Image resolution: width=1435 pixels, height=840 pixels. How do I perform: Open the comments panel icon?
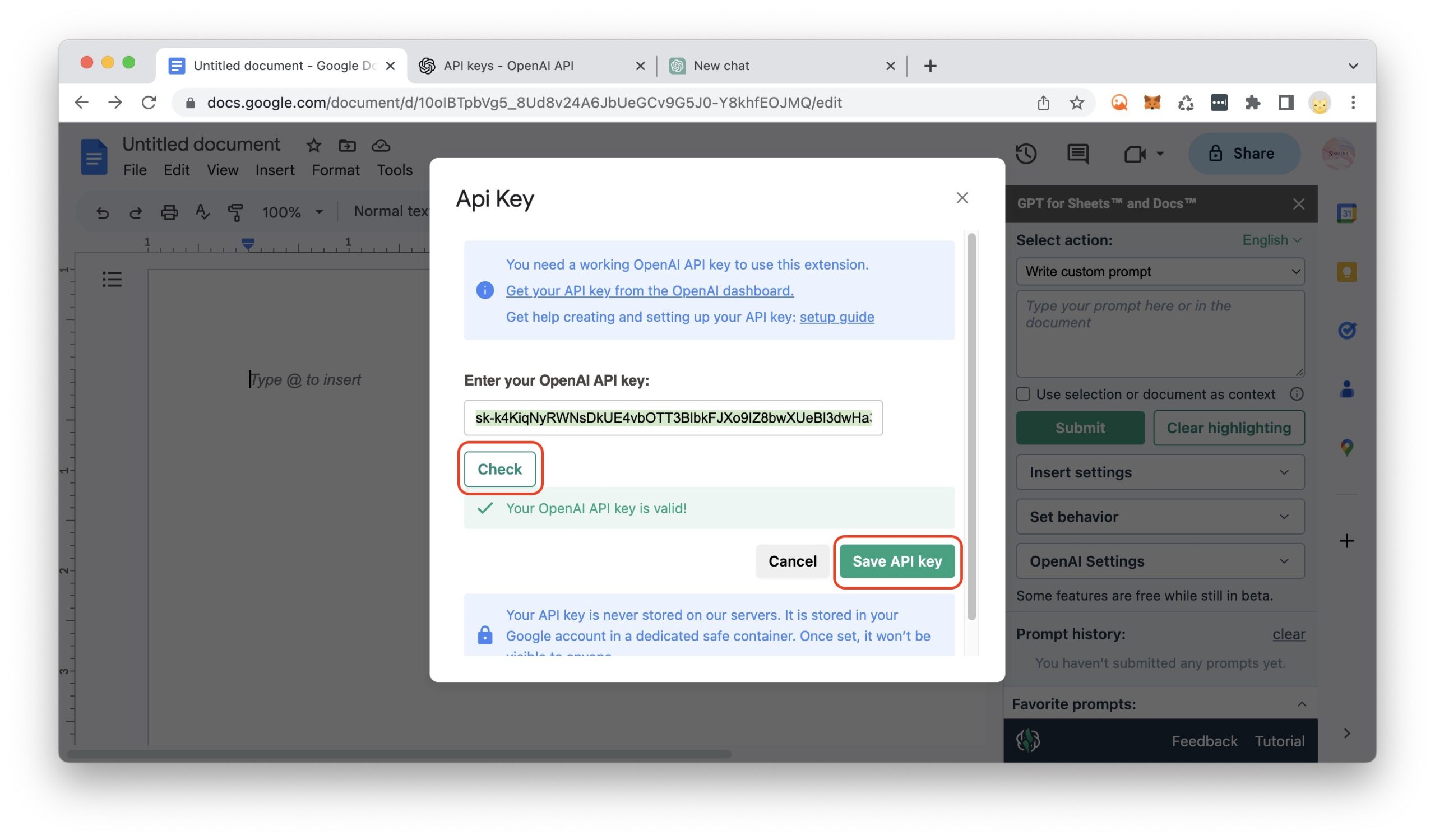pyautogui.click(x=1077, y=154)
